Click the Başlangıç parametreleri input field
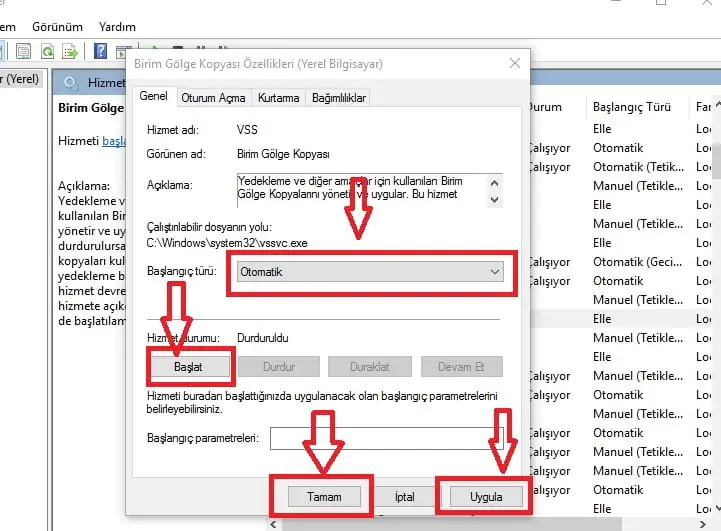The height and width of the screenshot is (531, 721). (x=387, y=438)
